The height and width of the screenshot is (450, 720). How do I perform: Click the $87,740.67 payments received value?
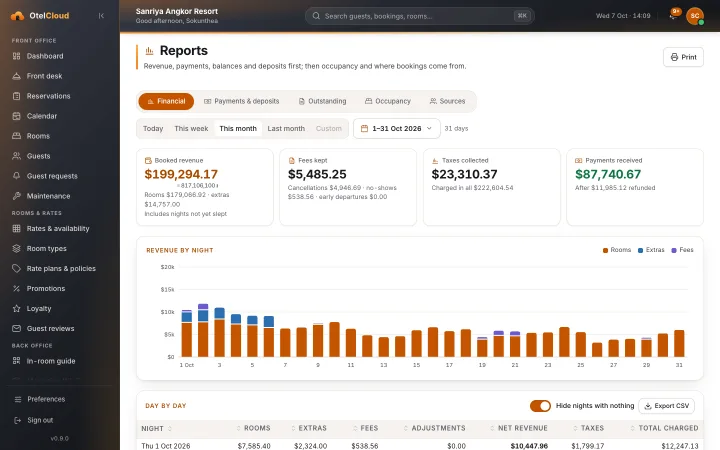[608, 174]
